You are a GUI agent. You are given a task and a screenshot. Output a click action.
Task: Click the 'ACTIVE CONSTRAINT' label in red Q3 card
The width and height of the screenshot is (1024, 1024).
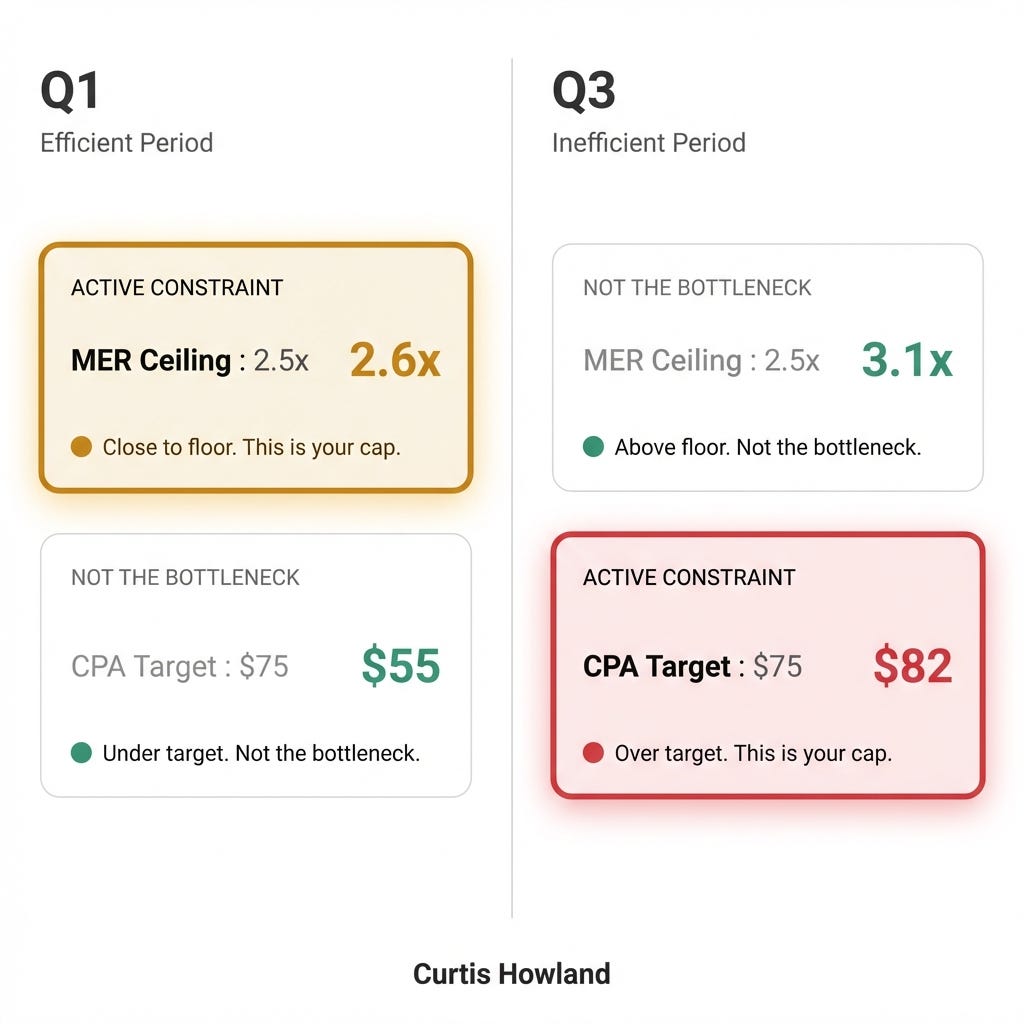coord(689,577)
